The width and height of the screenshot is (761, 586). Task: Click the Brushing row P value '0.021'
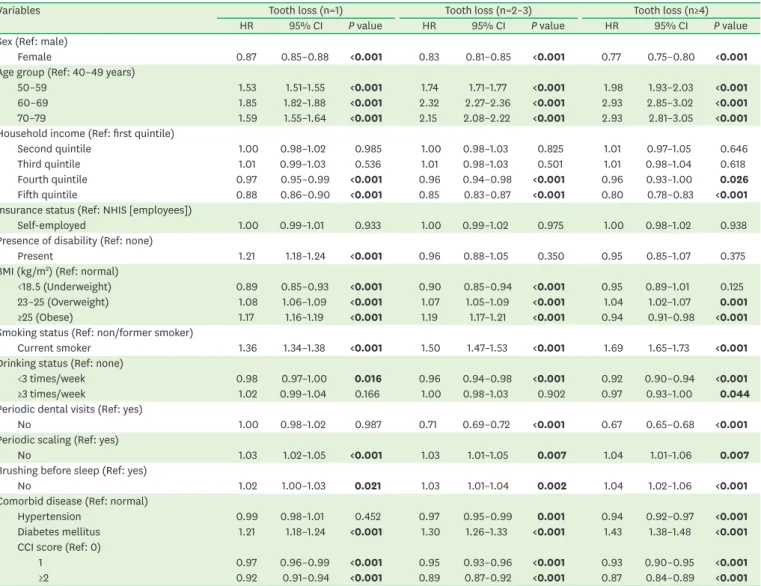pyautogui.click(x=368, y=486)
